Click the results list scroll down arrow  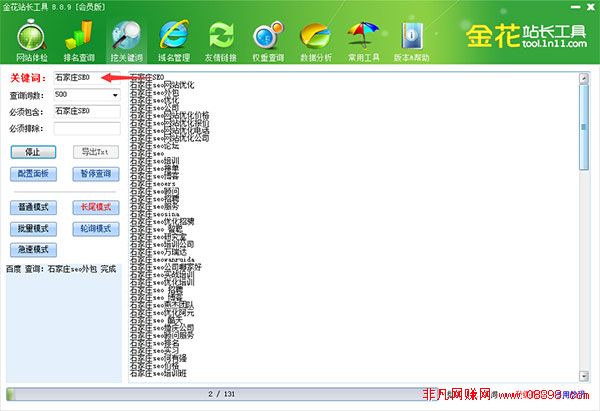coord(584,376)
